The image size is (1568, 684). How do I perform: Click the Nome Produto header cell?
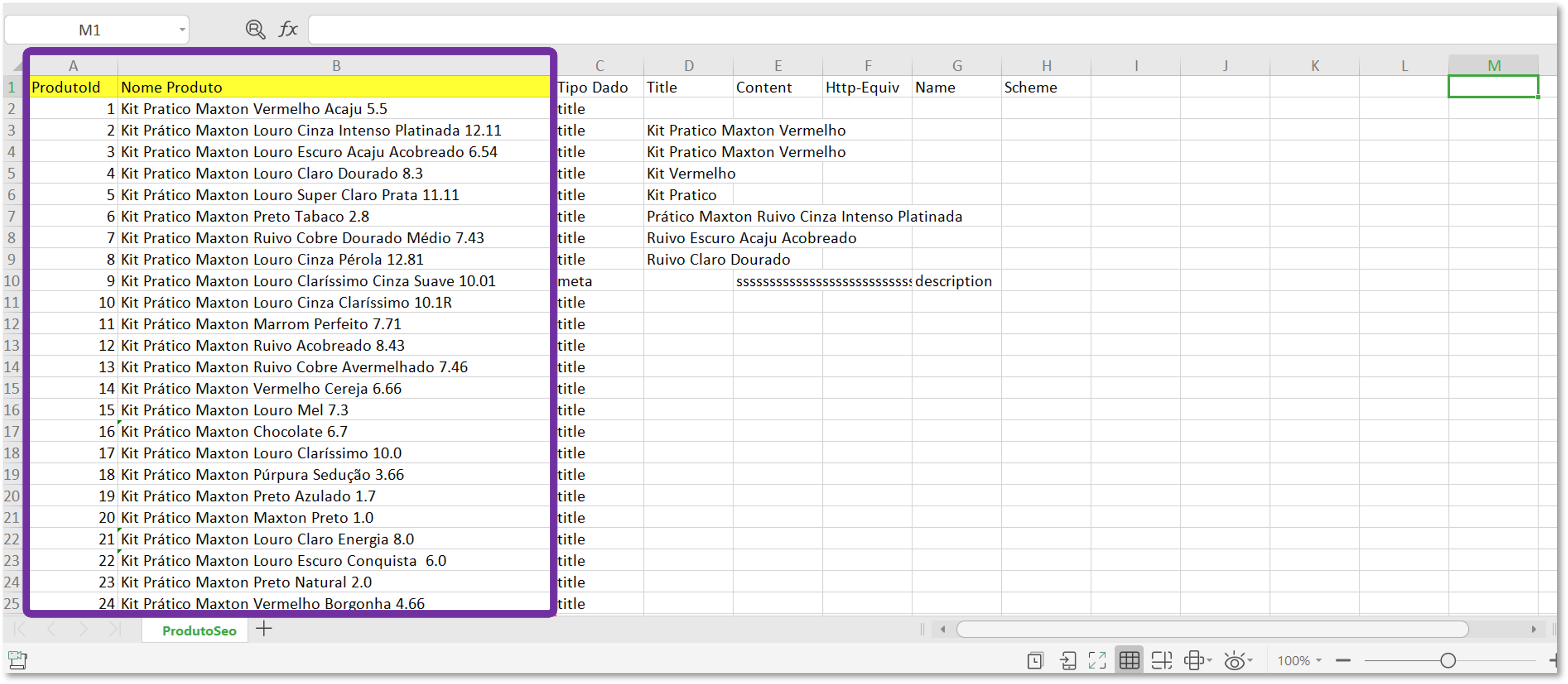coord(334,87)
